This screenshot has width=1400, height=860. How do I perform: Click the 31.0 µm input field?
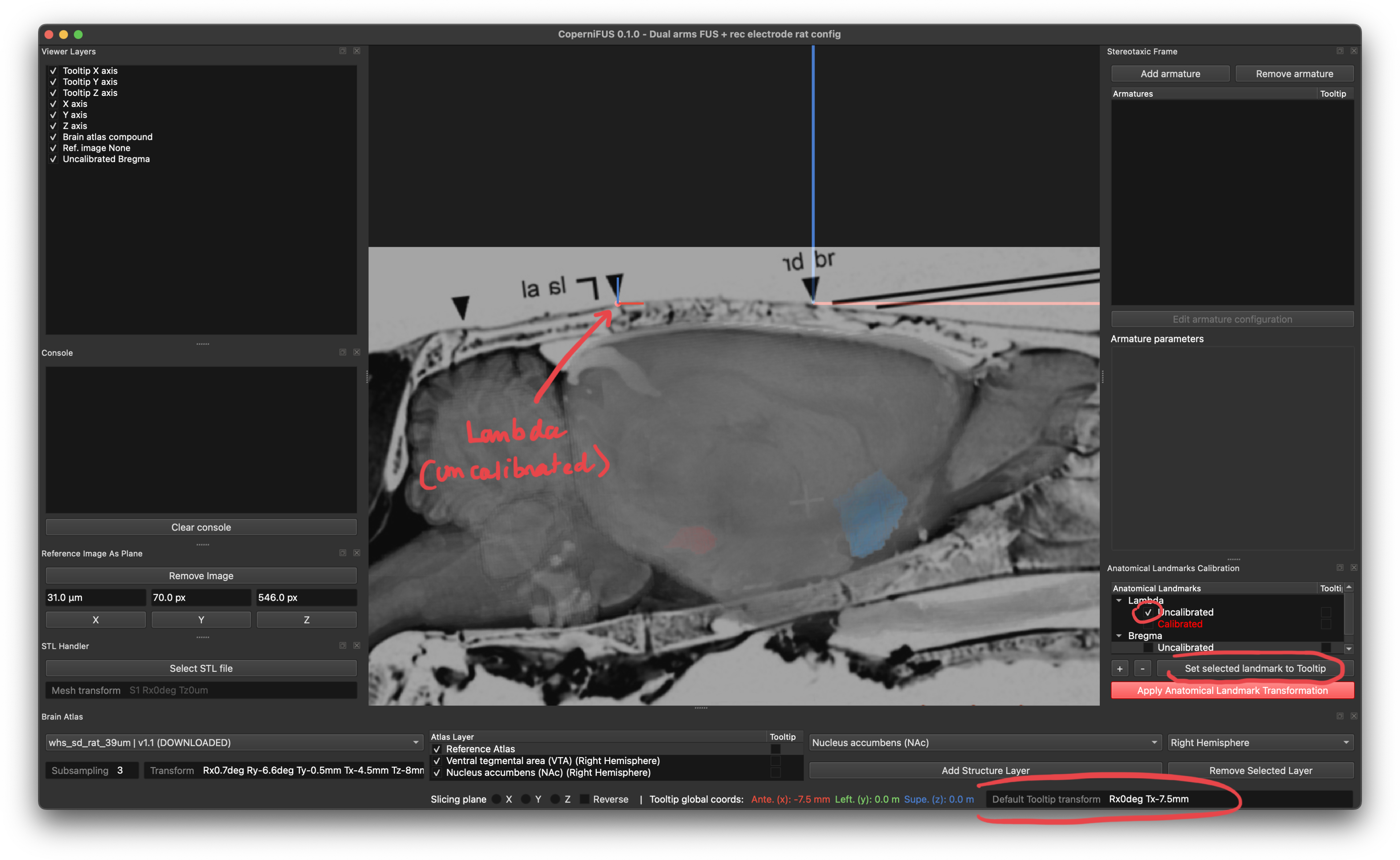click(96, 598)
